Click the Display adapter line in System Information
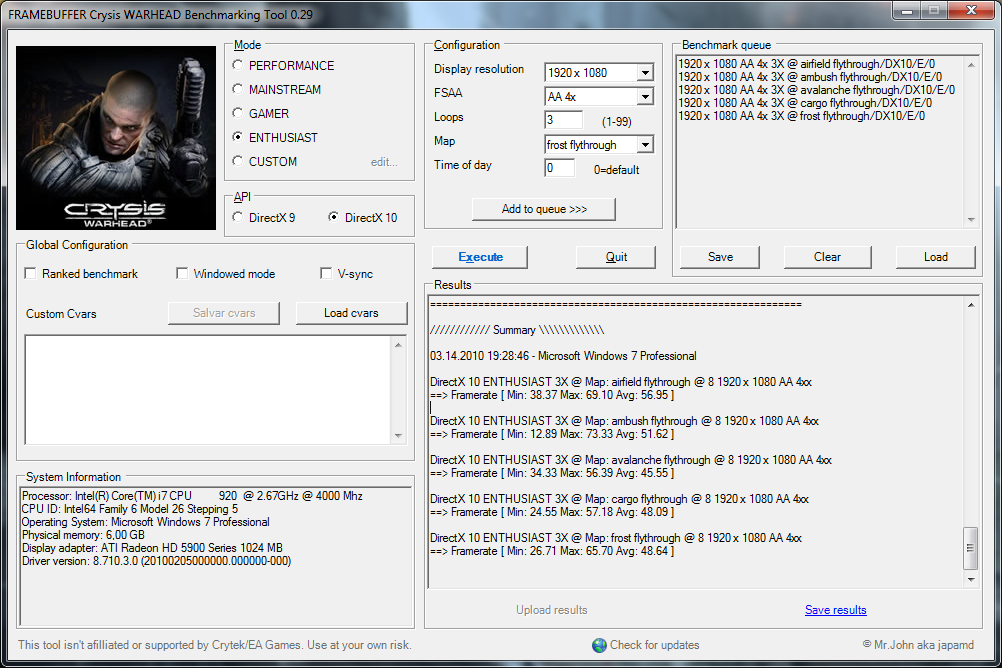Viewport: 1002px width, 668px height. point(152,548)
